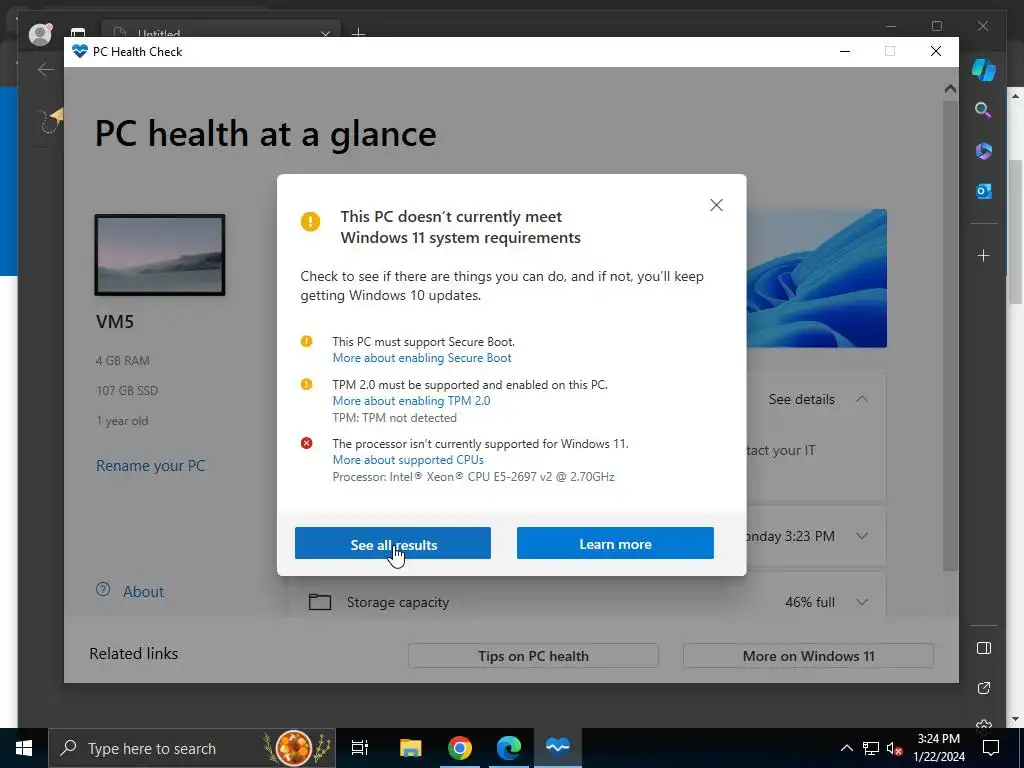Click More on Windows 11 button
Viewport: 1024px width, 768px height.
(x=808, y=656)
